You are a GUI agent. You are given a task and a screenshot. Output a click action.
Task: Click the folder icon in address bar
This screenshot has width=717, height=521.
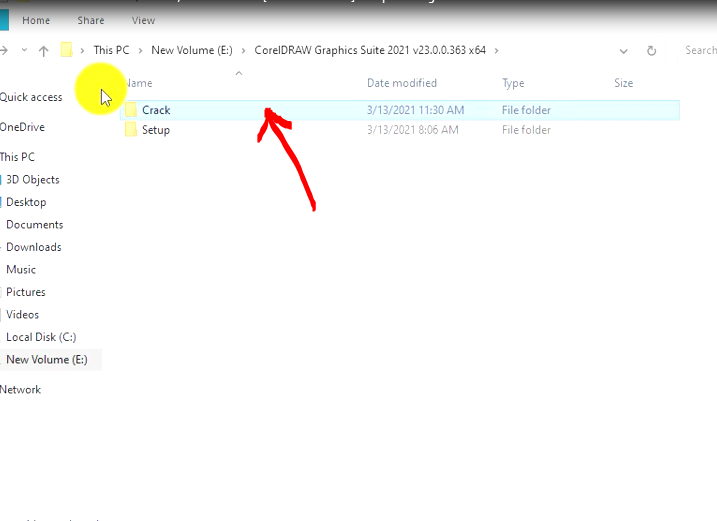click(66, 50)
